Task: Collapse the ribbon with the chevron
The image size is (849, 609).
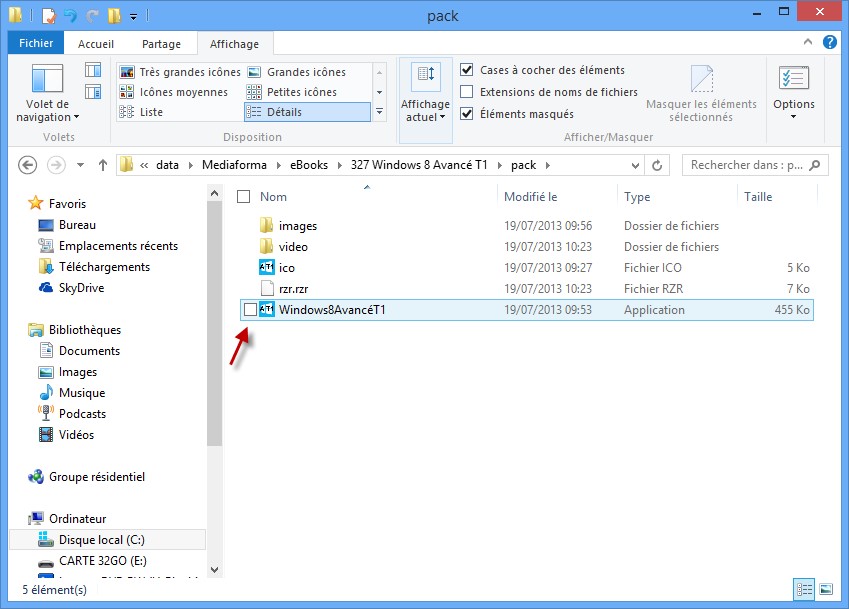Action: pos(810,44)
